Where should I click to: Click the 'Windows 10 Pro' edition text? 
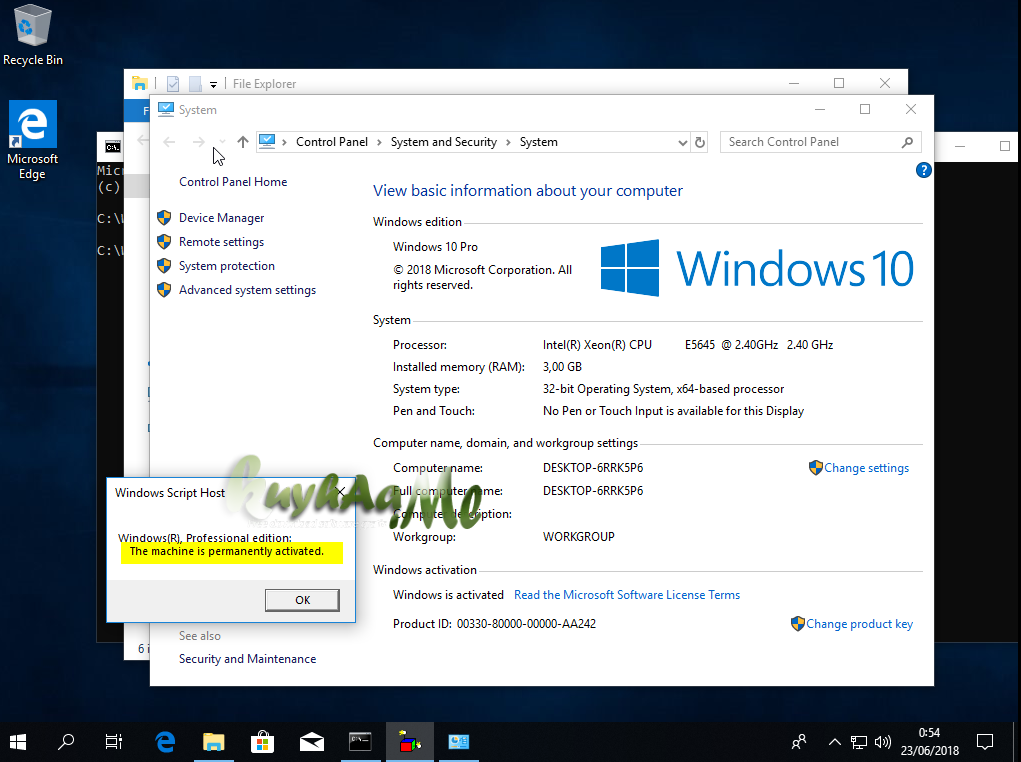(435, 247)
